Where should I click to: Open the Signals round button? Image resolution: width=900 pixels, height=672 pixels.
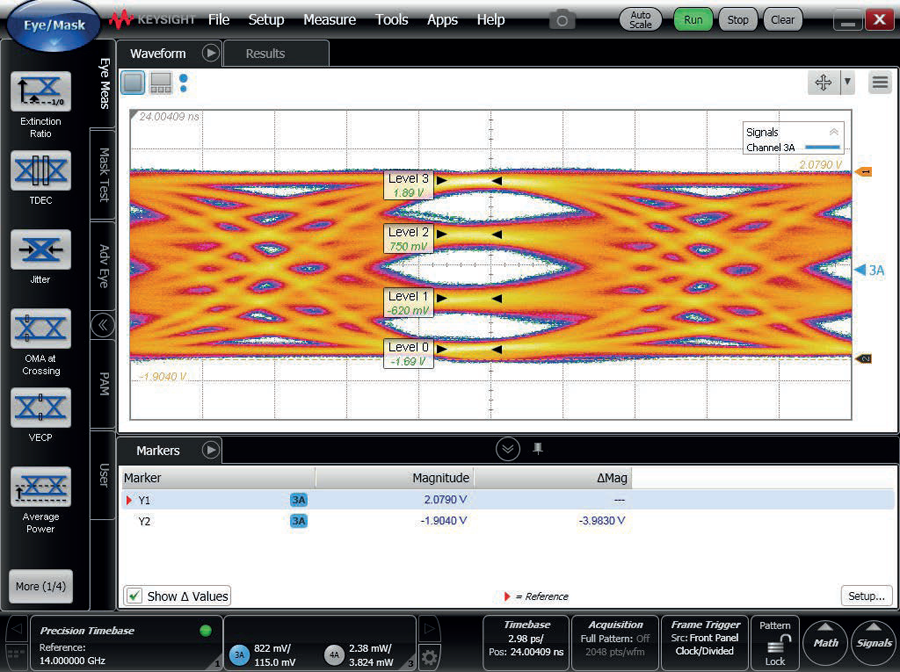click(874, 641)
